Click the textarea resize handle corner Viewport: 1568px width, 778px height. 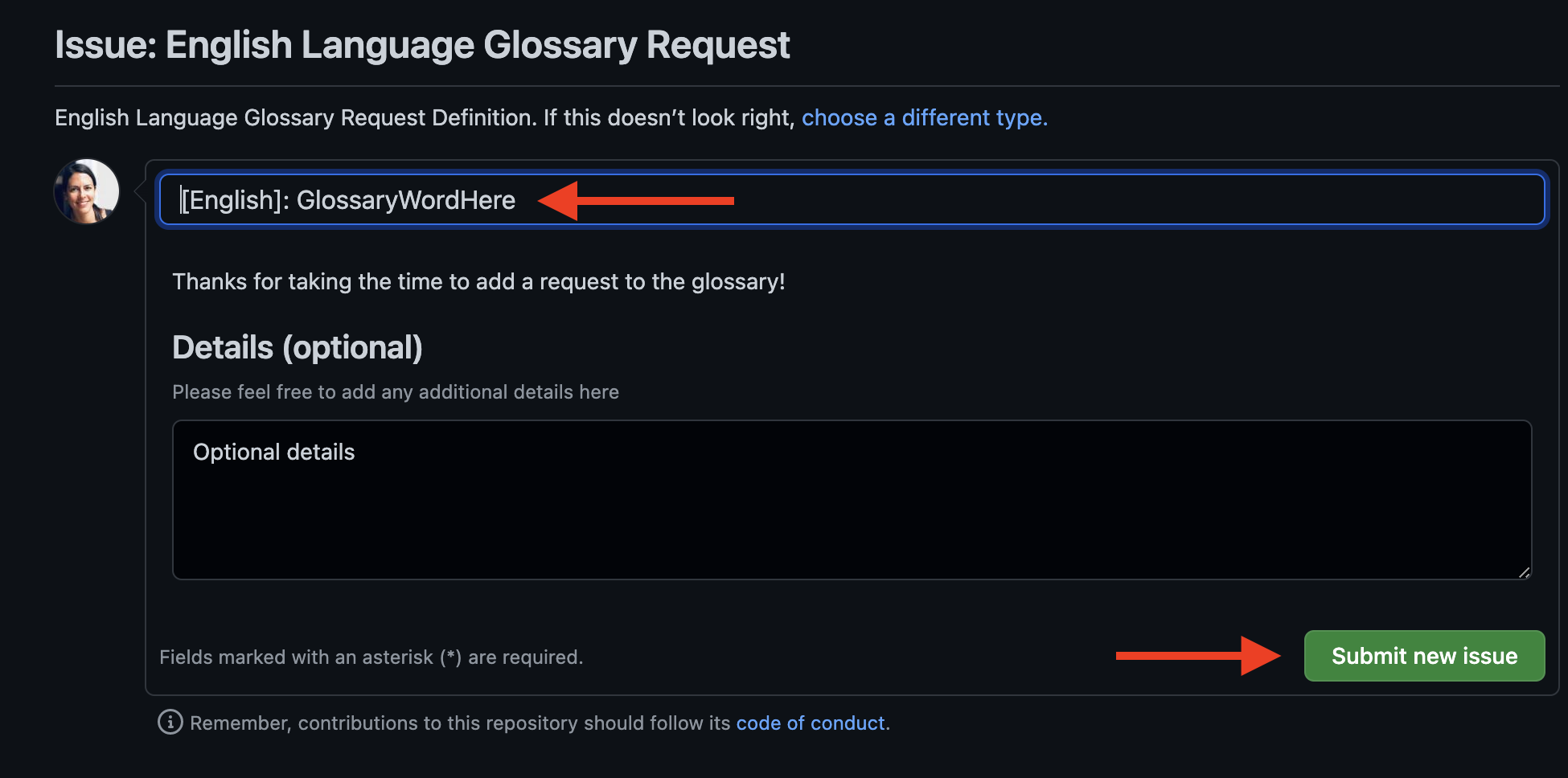point(1524,572)
